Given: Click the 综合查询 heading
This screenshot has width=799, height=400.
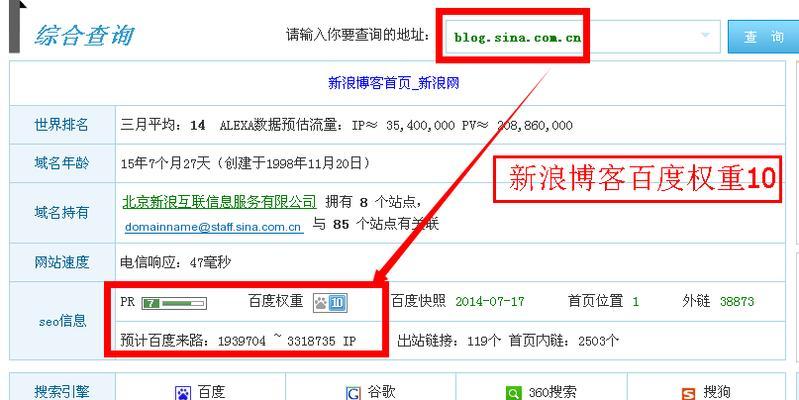Looking at the screenshot, I should pos(84,36).
